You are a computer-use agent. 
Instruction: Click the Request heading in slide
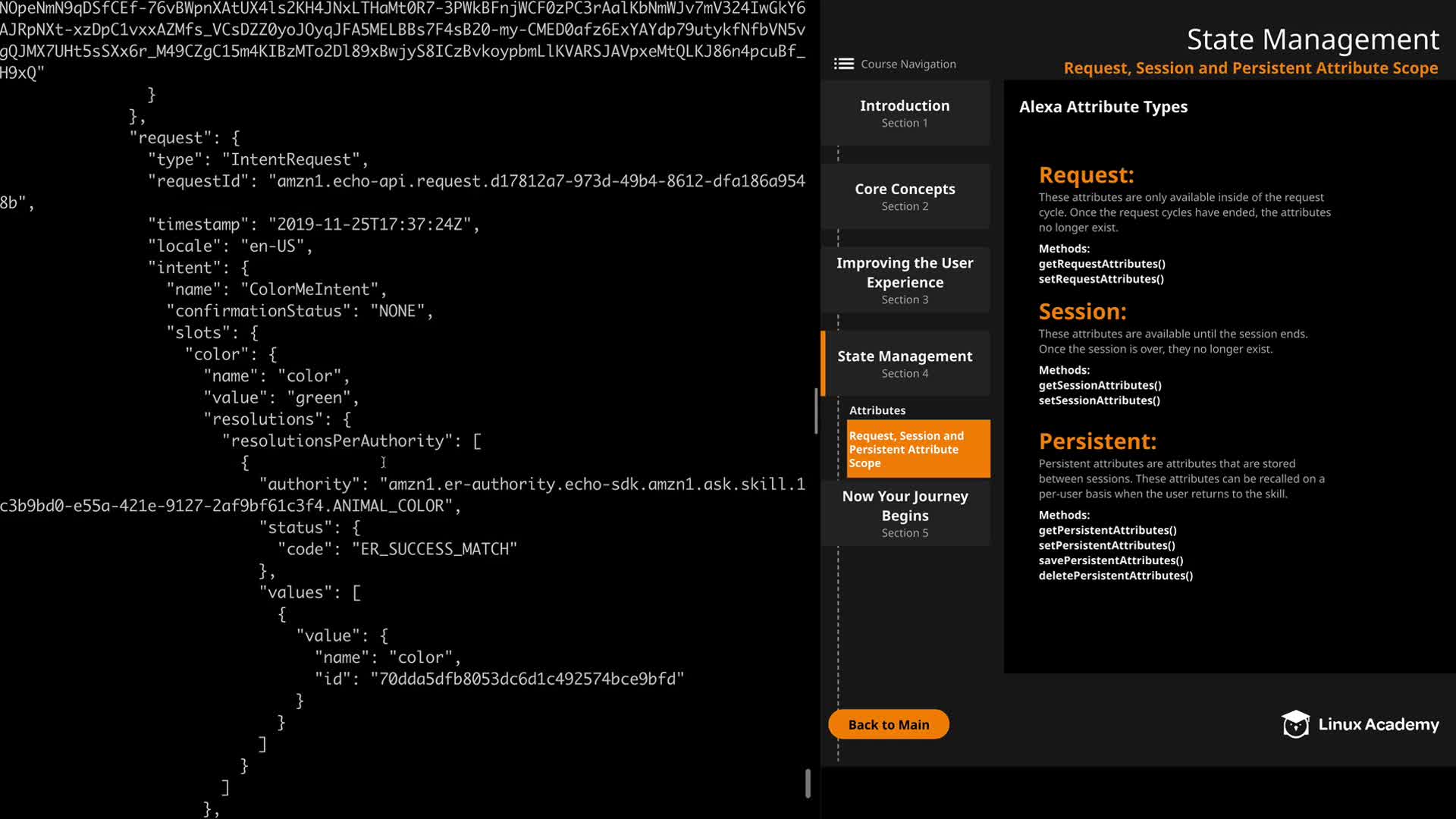tap(1086, 175)
